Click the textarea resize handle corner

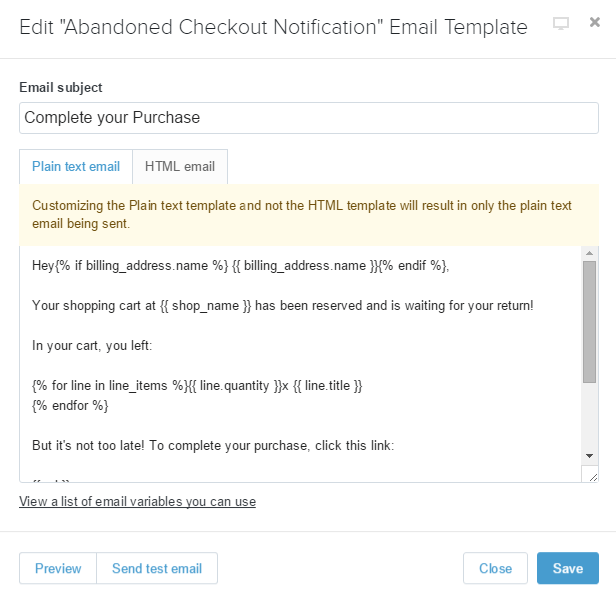[x=592, y=476]
